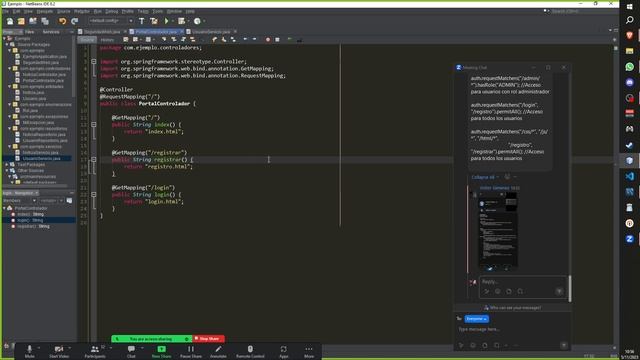Open the Everyone recipient dropdown
The width and height of the screenshot is (640, 360).
pos(476,319)
